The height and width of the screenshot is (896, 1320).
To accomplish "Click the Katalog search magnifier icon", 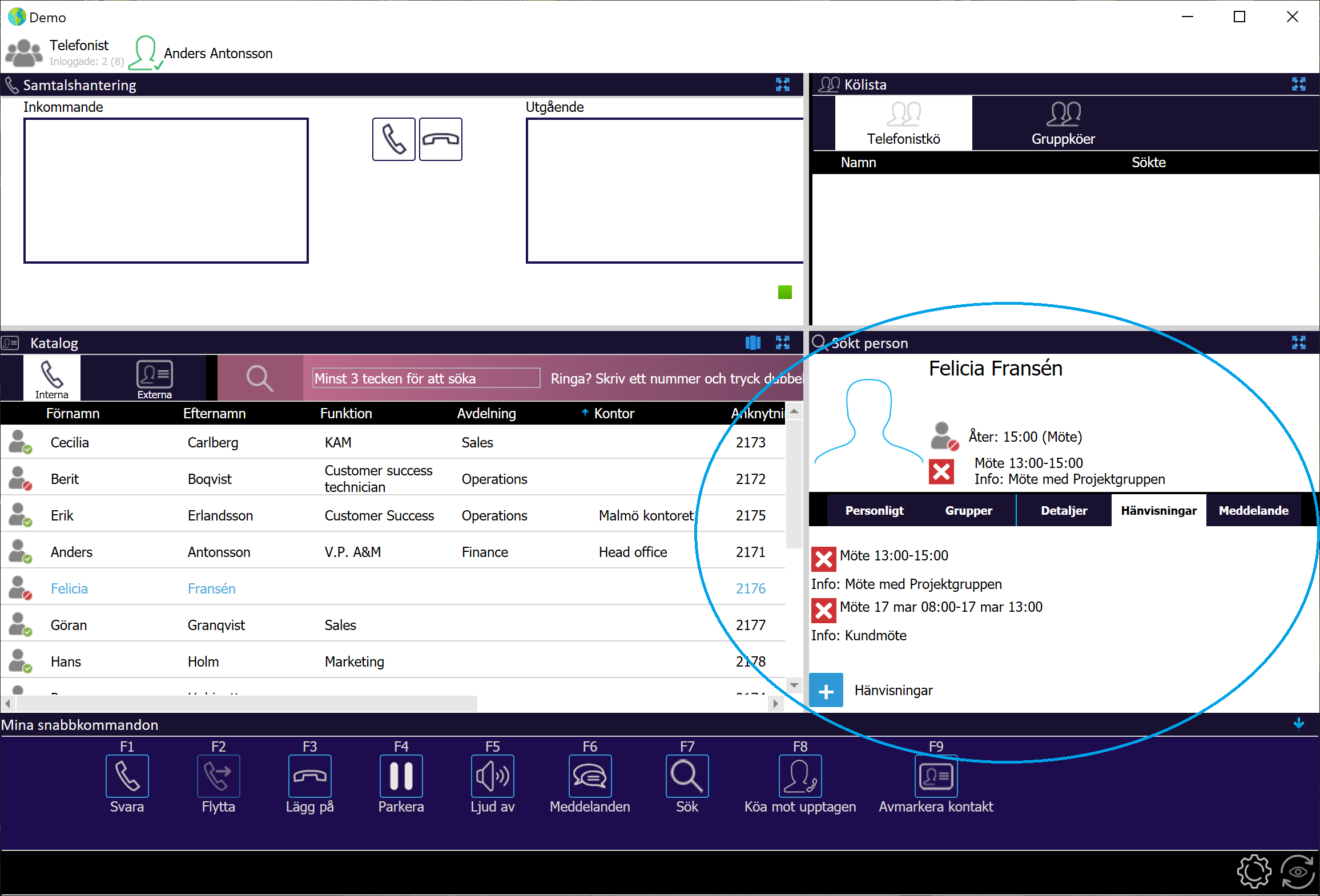I will click(260, 378).
